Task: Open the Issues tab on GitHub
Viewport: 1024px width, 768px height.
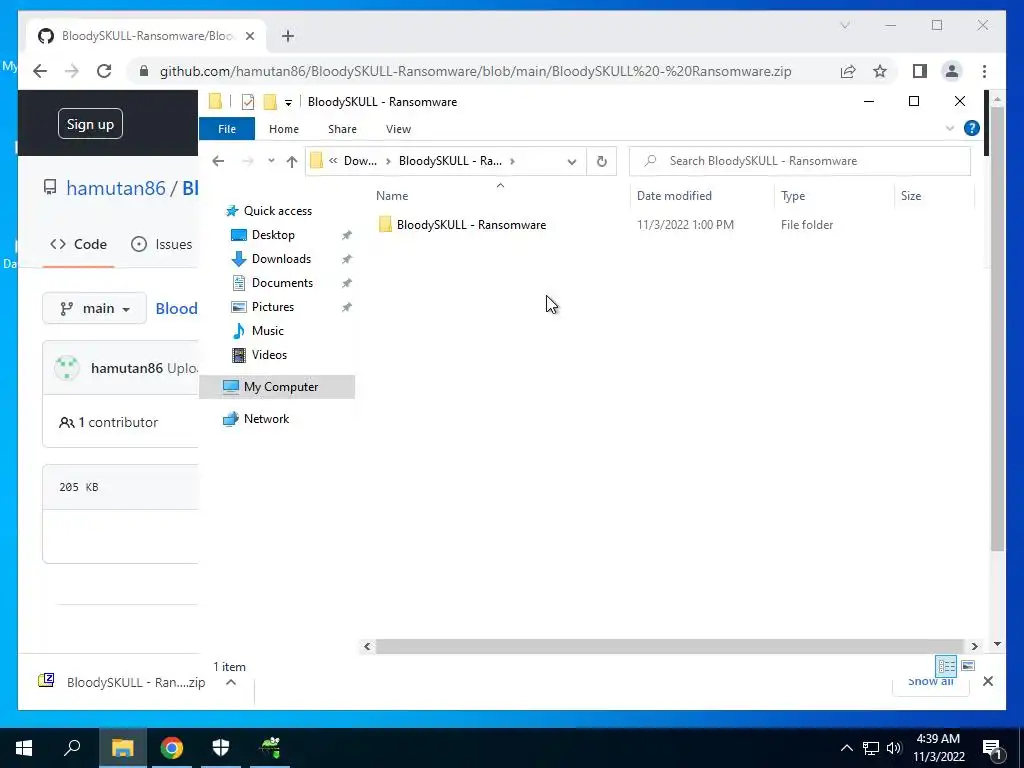Action: pyautogui.click(x=161, y=244)
